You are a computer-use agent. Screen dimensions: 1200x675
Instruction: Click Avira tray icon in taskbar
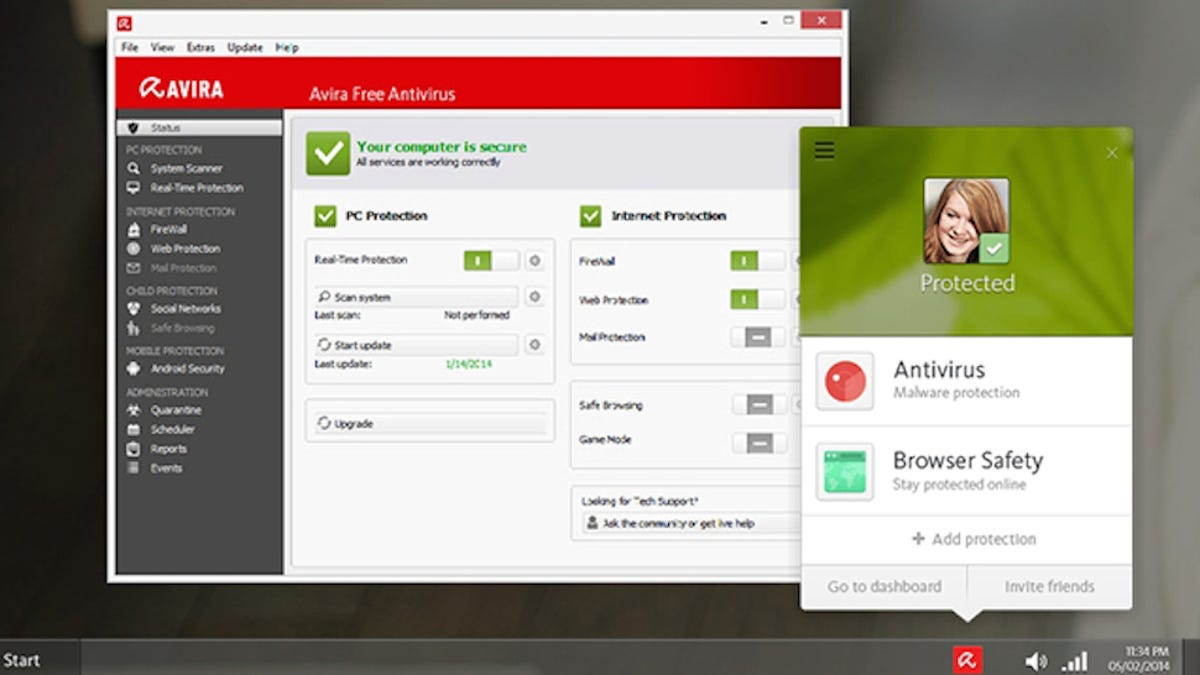968,660
